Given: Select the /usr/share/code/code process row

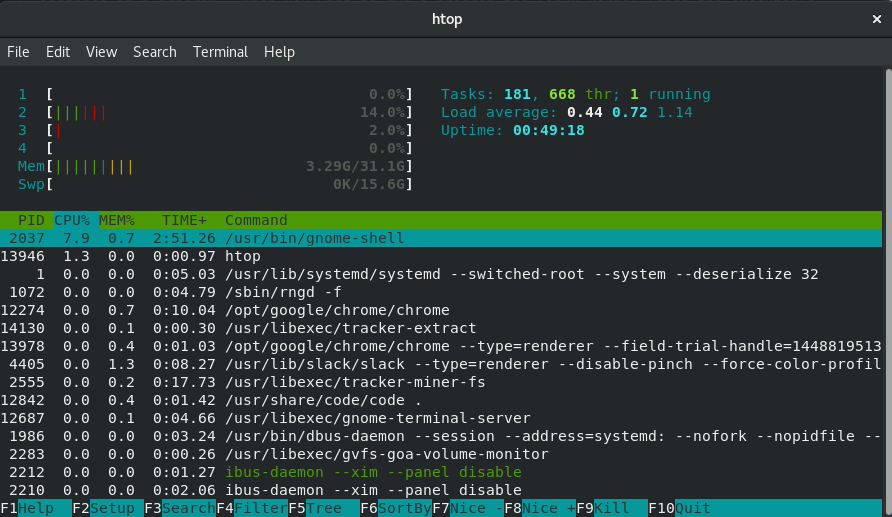Looking at the screenshot, I should point(441,400).
